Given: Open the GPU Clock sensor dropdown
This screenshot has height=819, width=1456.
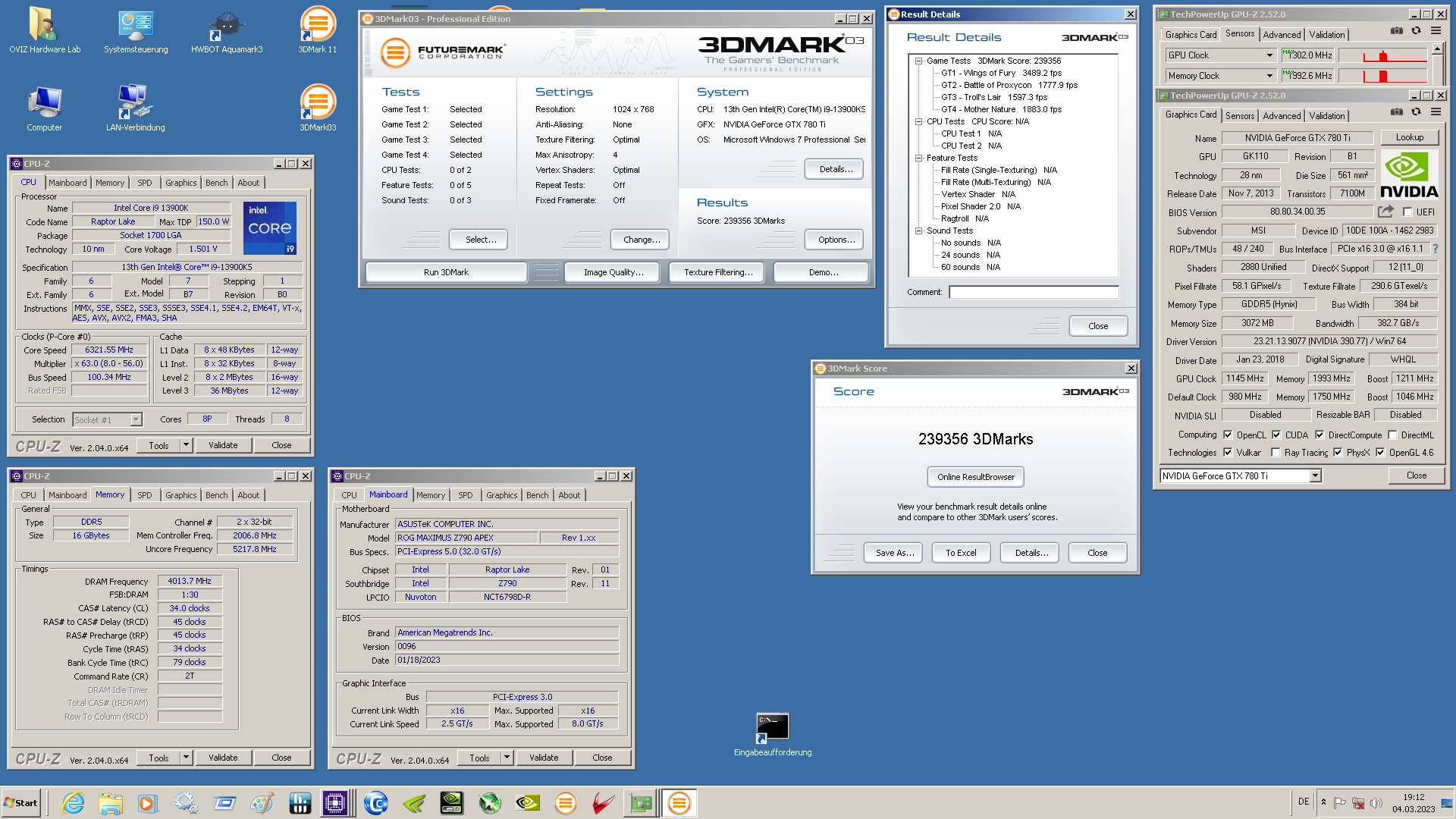Looking at the screenshot, I should pos(1269,55).
